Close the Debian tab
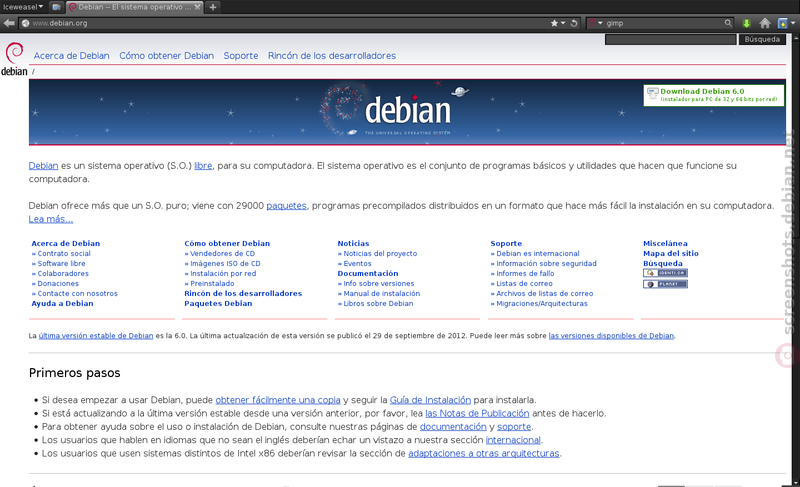The height and width of the screenshot is (487, 800). point(197,7)
